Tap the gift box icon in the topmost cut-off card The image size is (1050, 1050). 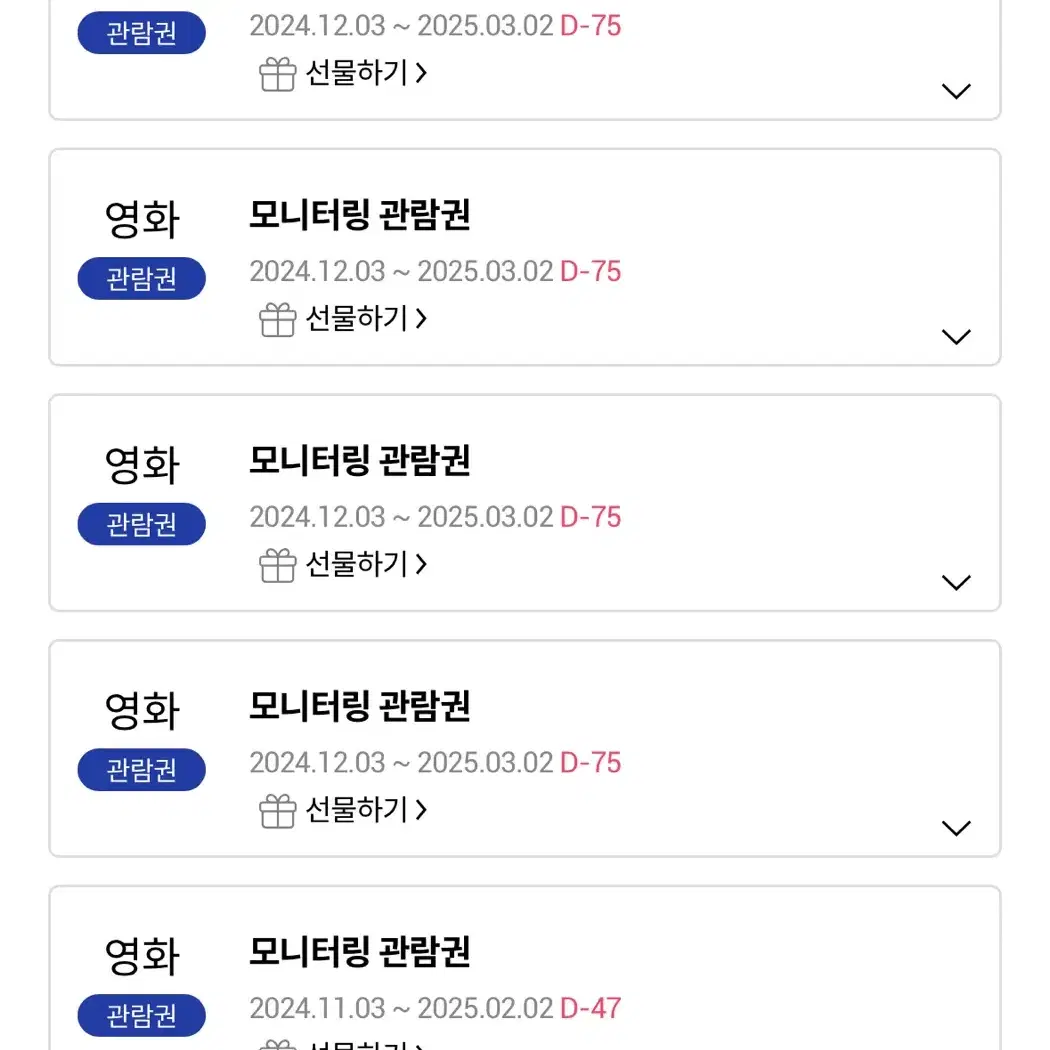[277, 74]
